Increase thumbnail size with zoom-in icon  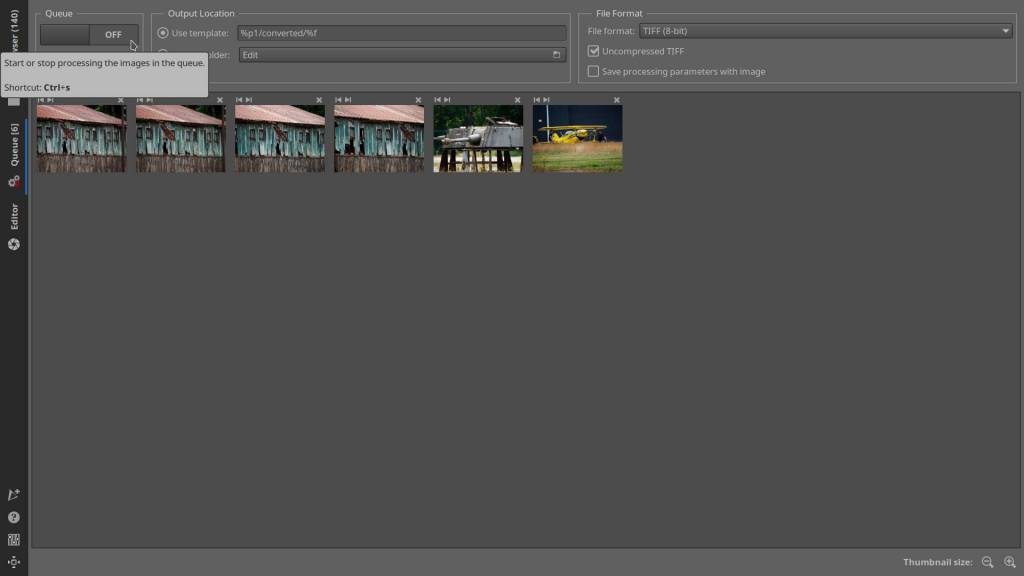click(x=1009, y=562)
